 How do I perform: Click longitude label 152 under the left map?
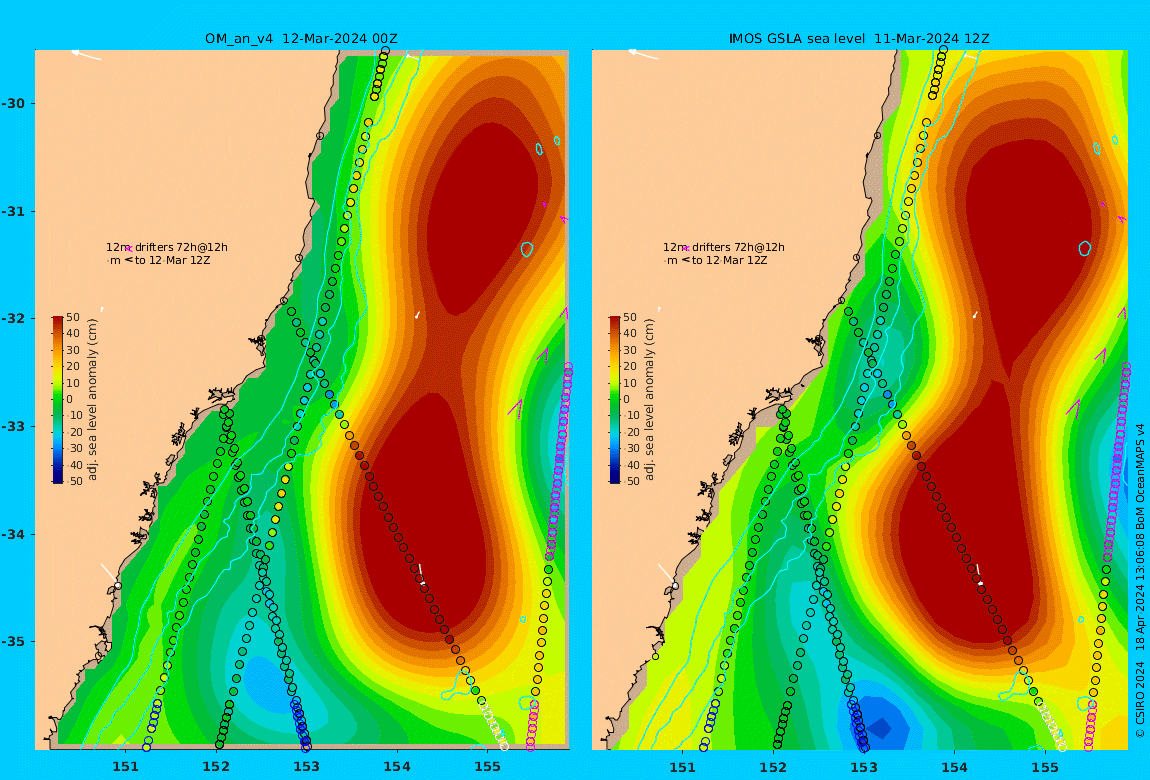pyautogui.click(x=216, y=767)
